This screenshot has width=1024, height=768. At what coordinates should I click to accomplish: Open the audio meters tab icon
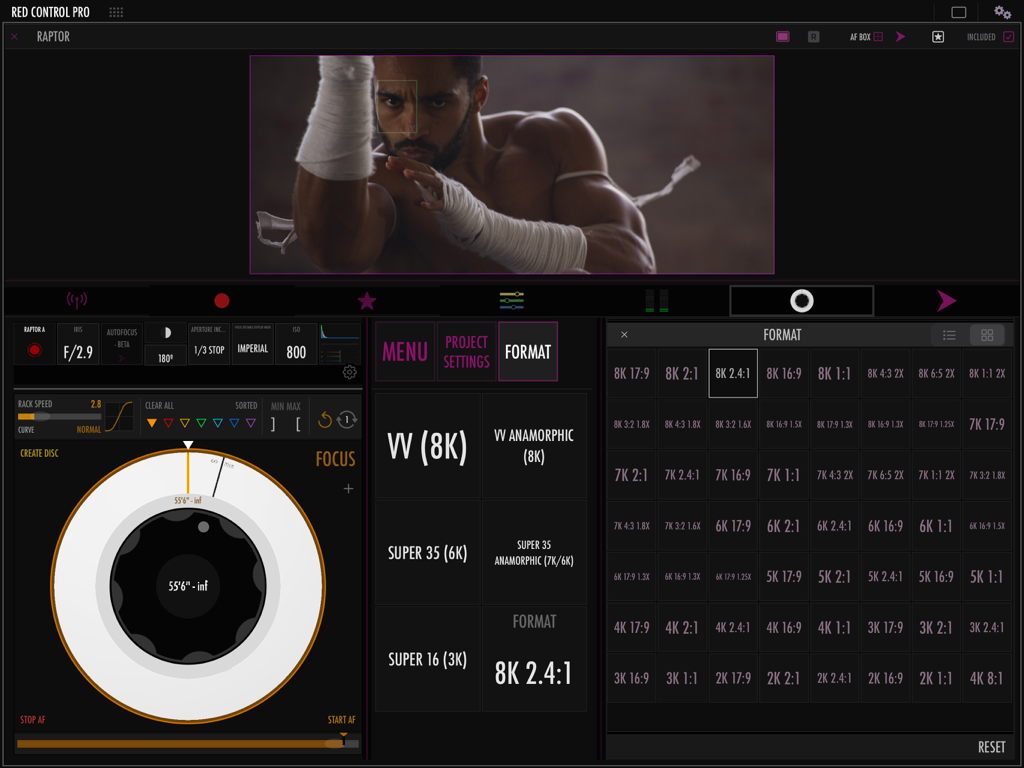point(656,300)
